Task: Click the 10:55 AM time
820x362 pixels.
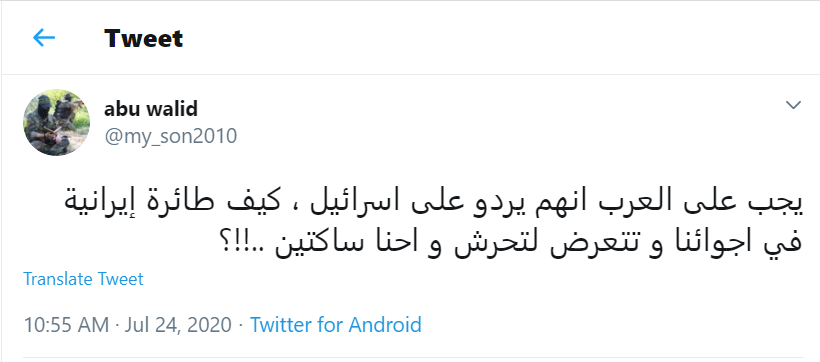Action: (x=66, y=324)
